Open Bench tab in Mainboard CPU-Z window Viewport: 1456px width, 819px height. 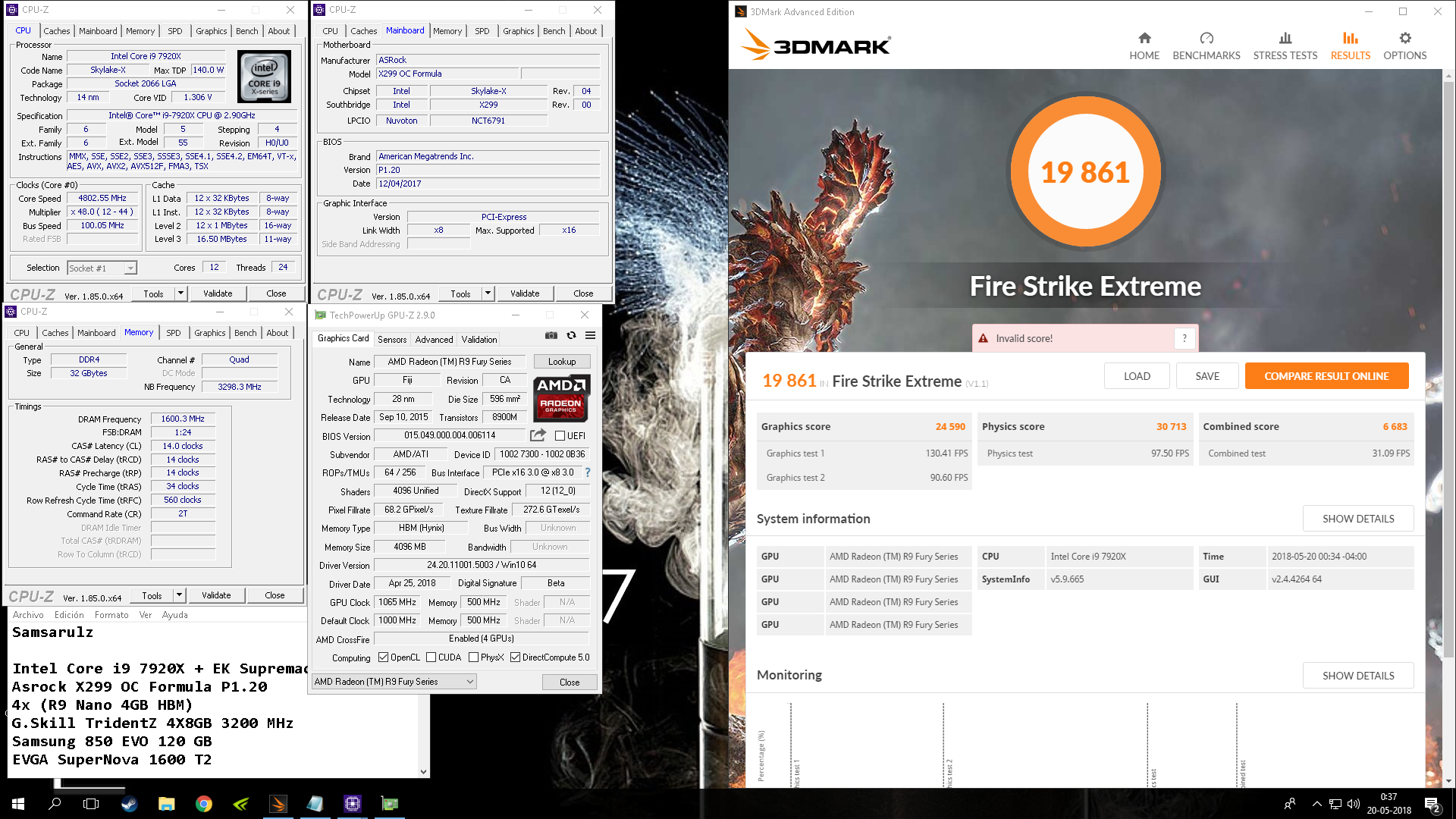click(x=554, y=31)
